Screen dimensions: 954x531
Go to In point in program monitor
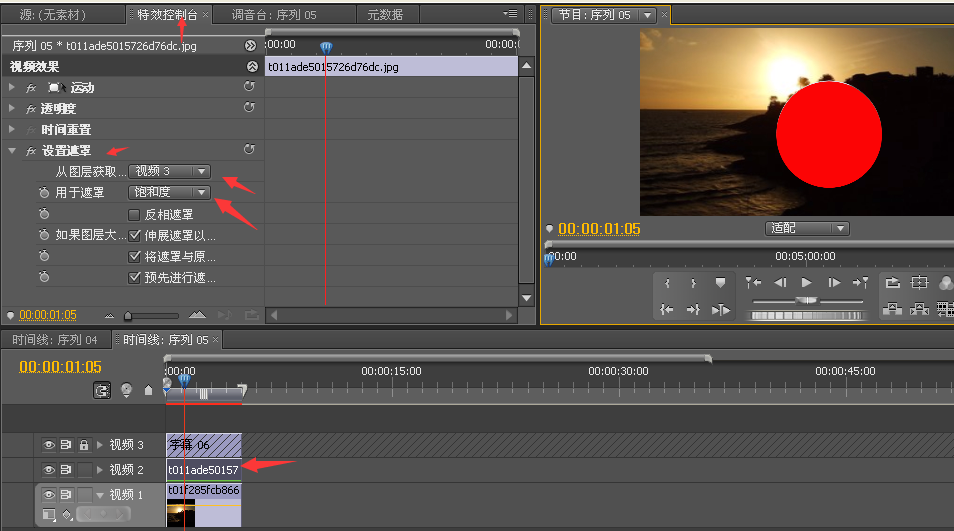click(x=667, y=310)
